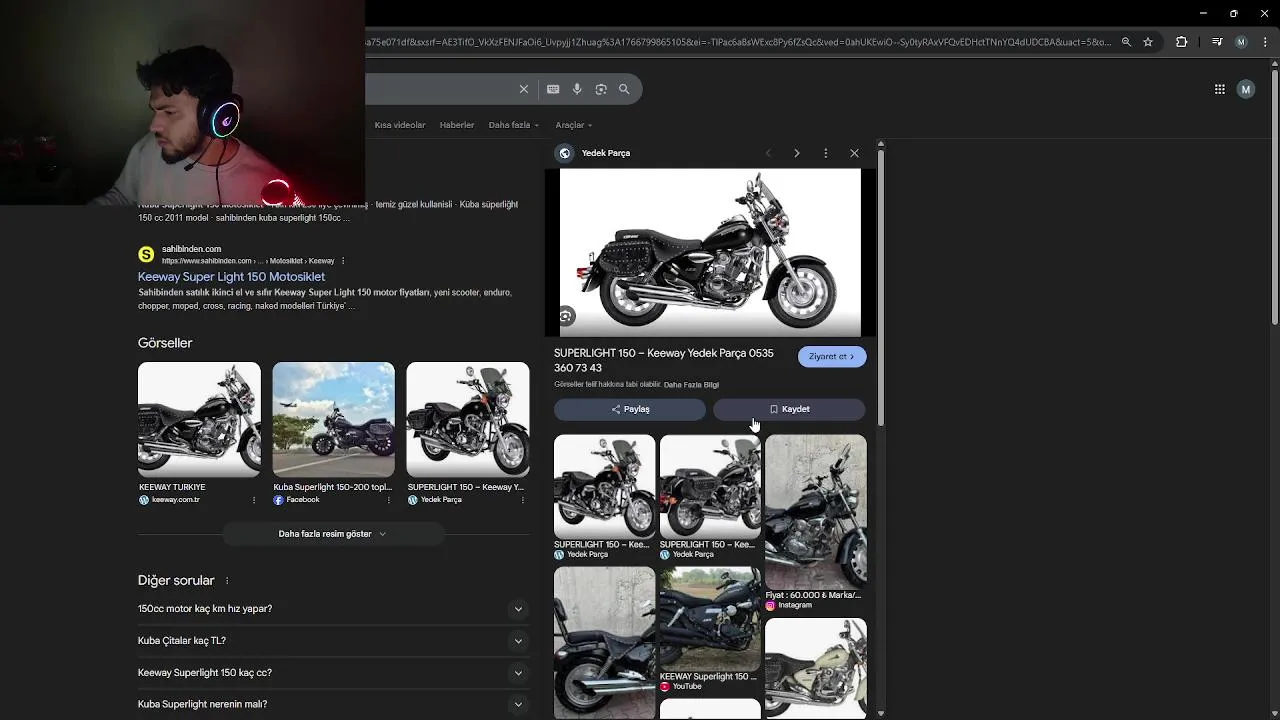Open the media controls toolbar icon
The height and width of the screenshot is (720, 1280).
(1217, 42)
